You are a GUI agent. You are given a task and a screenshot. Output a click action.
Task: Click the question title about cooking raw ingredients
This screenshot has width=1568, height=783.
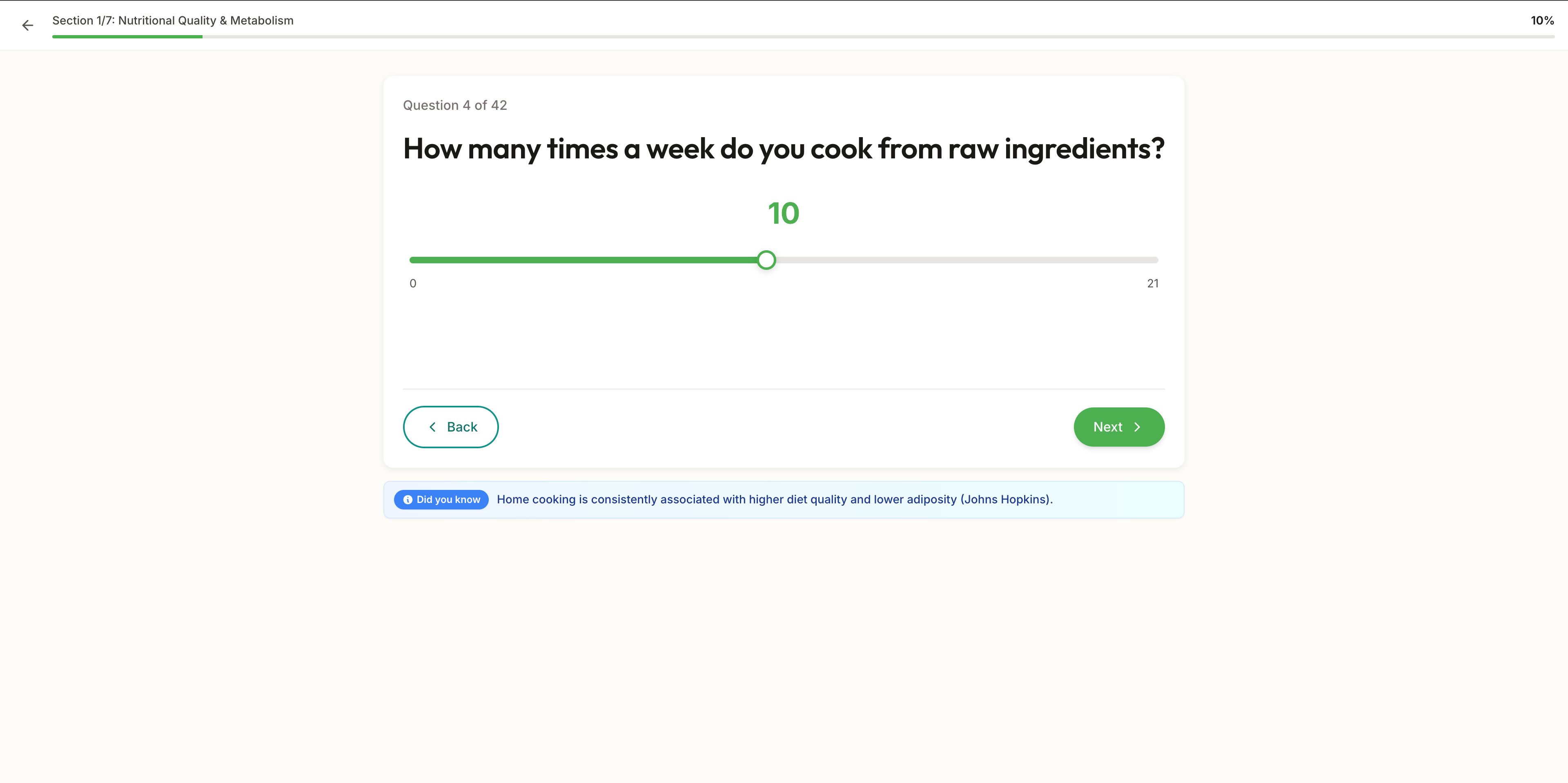784,149
